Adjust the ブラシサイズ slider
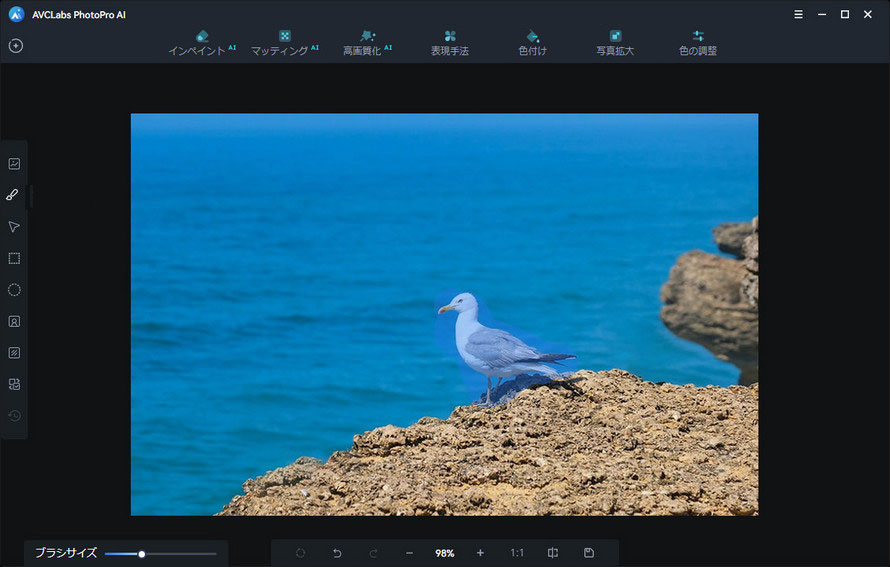This screenshot has height=567, width=890. point(161,554)
